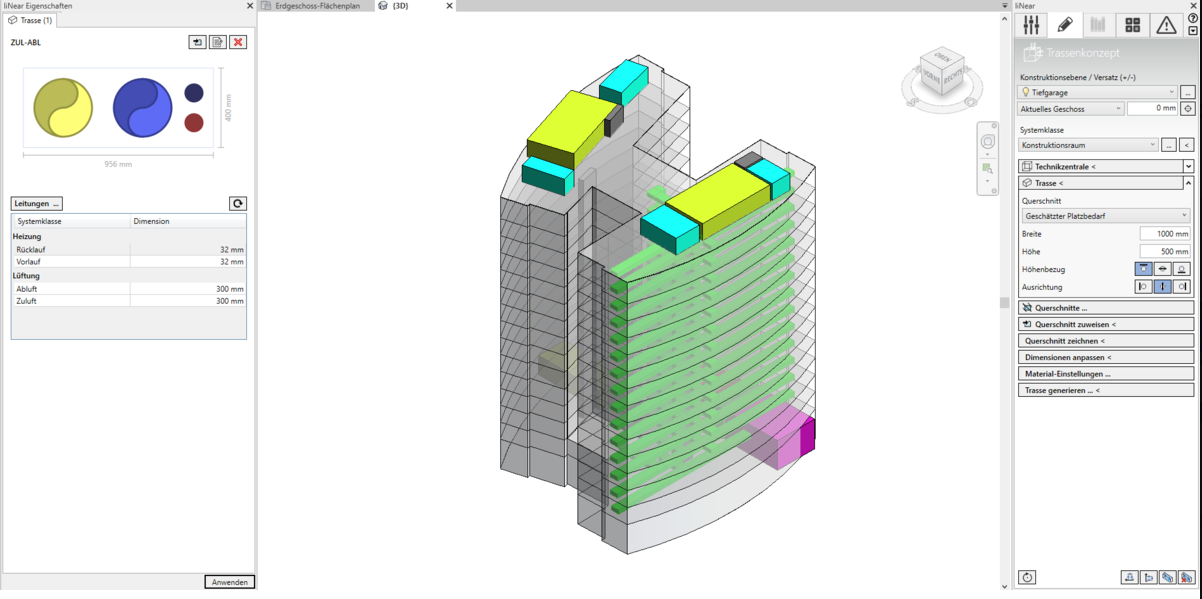Image resolution: width=1202 pixels, height=599 pixels.
Task: Click the yellow Zuluft duct circle swatch
Action: [63, 108]
